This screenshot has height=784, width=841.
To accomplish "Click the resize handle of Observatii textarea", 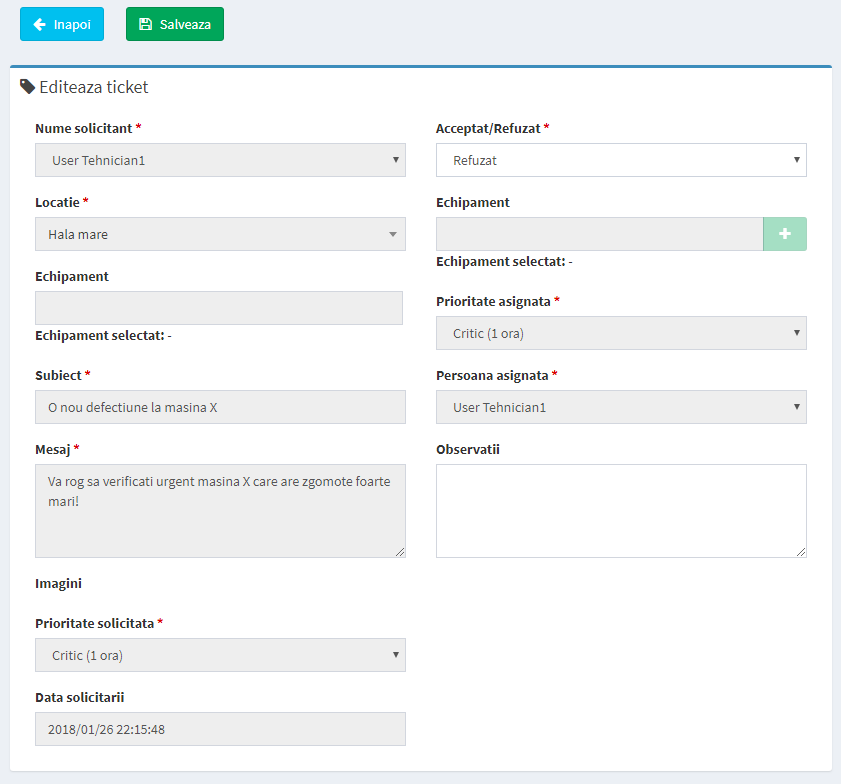I will pos(801,552).
